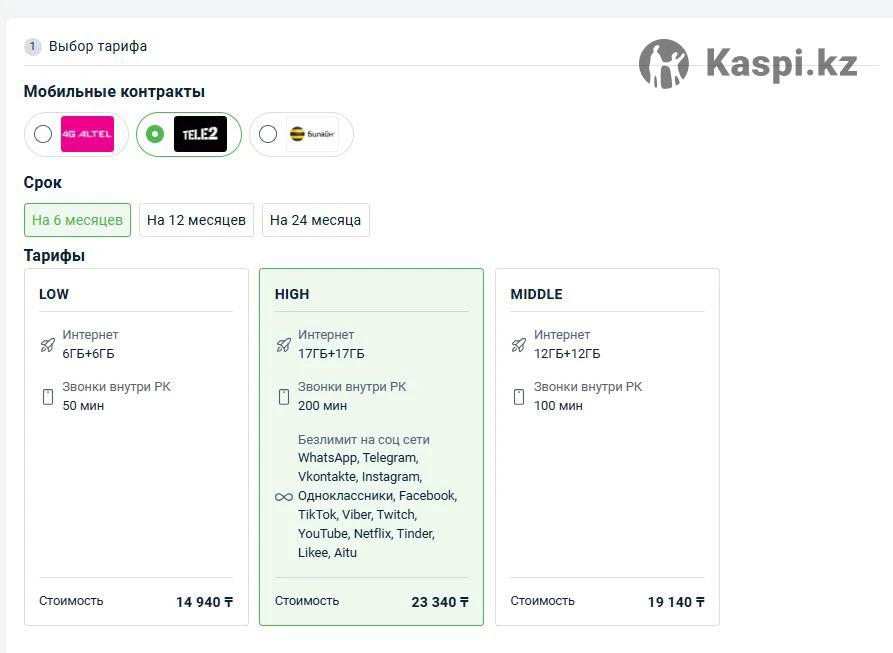Click the 'Безлимит на соц сети' label
This screenshot has height=653, width=893.
364,440
